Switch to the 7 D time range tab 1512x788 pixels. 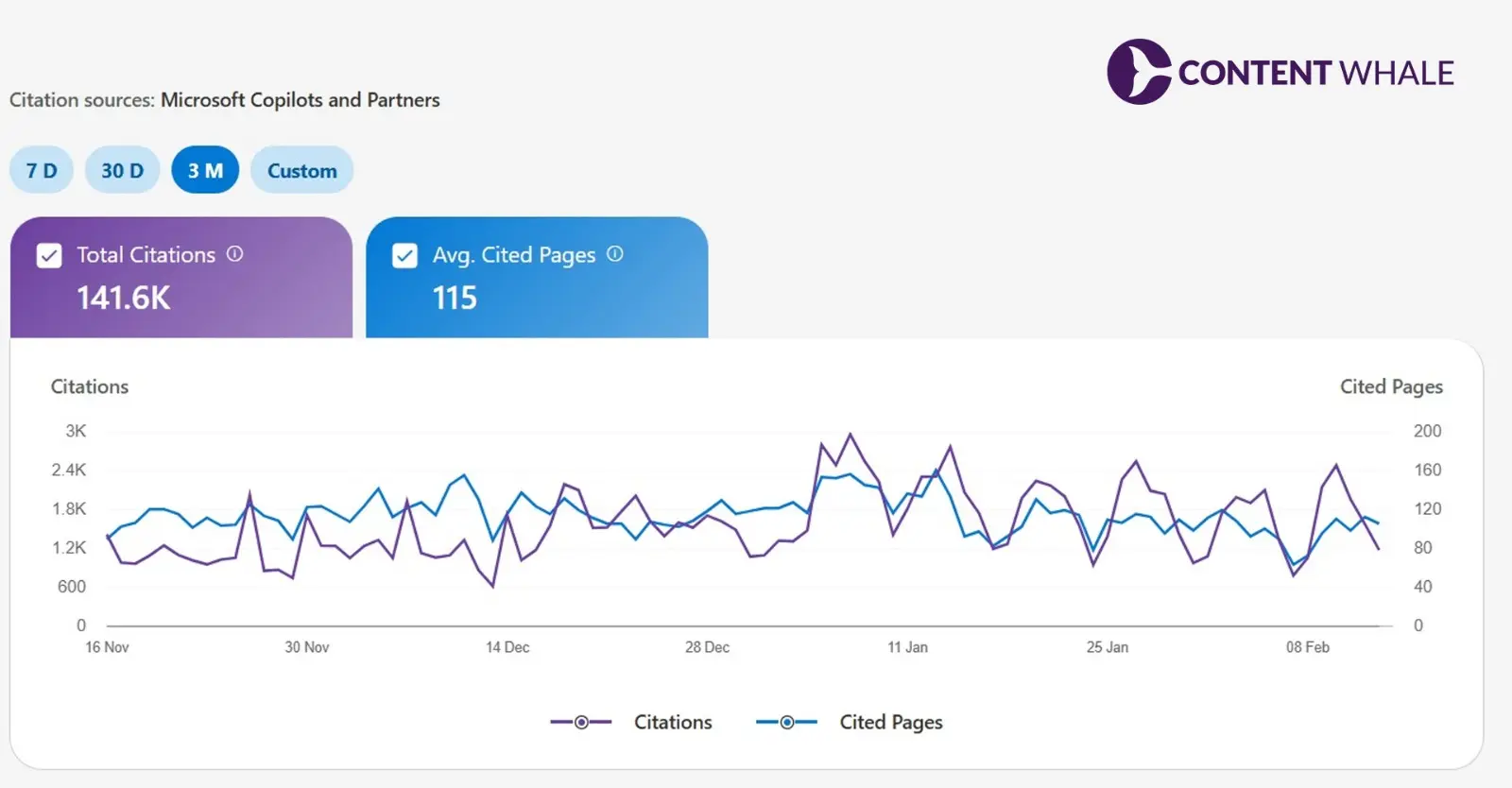click(x=41, y=170)
